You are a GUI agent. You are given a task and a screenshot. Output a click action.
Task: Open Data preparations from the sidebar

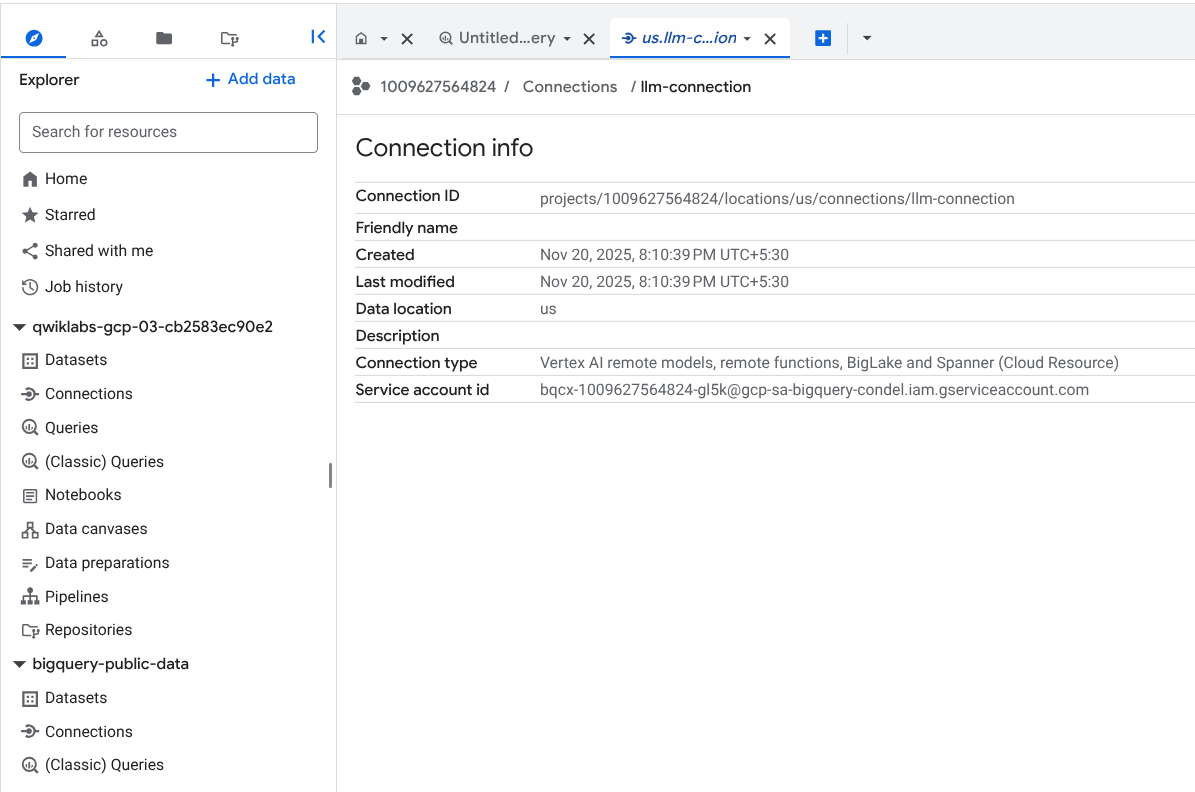tap(107, 562)
